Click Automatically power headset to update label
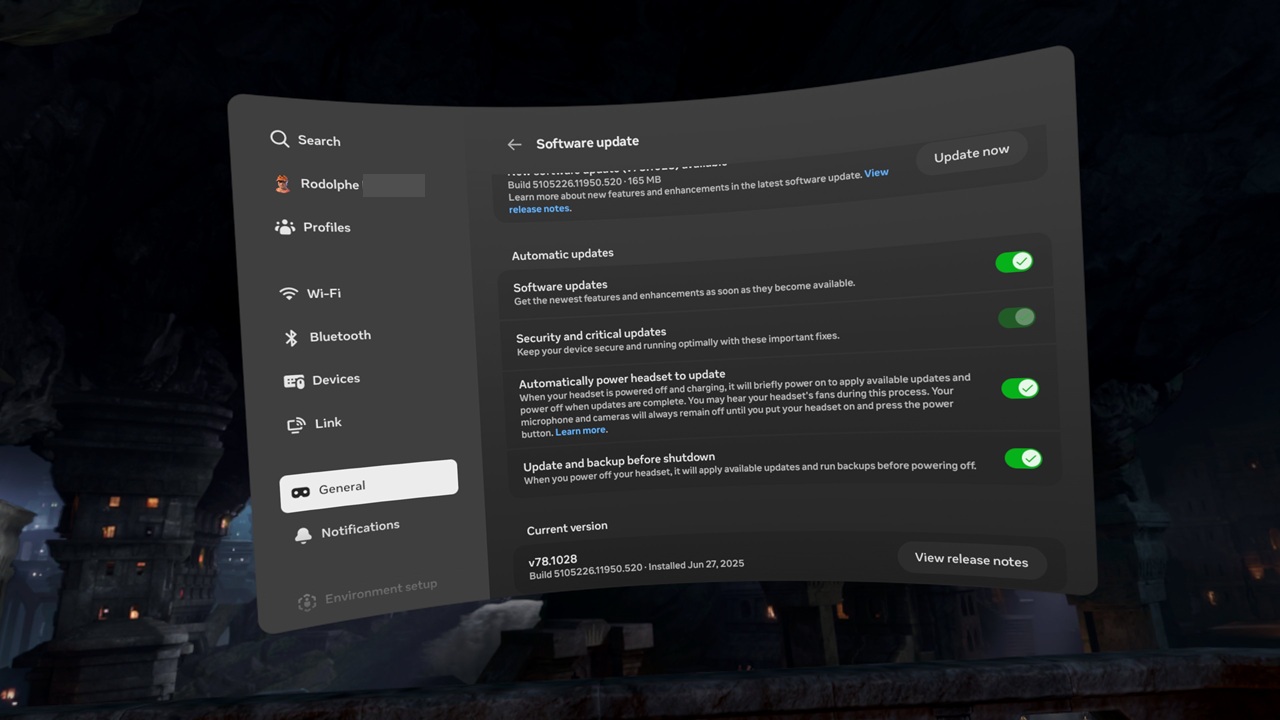The height and width of the screenshot is (720, 1280). [622, 379]
